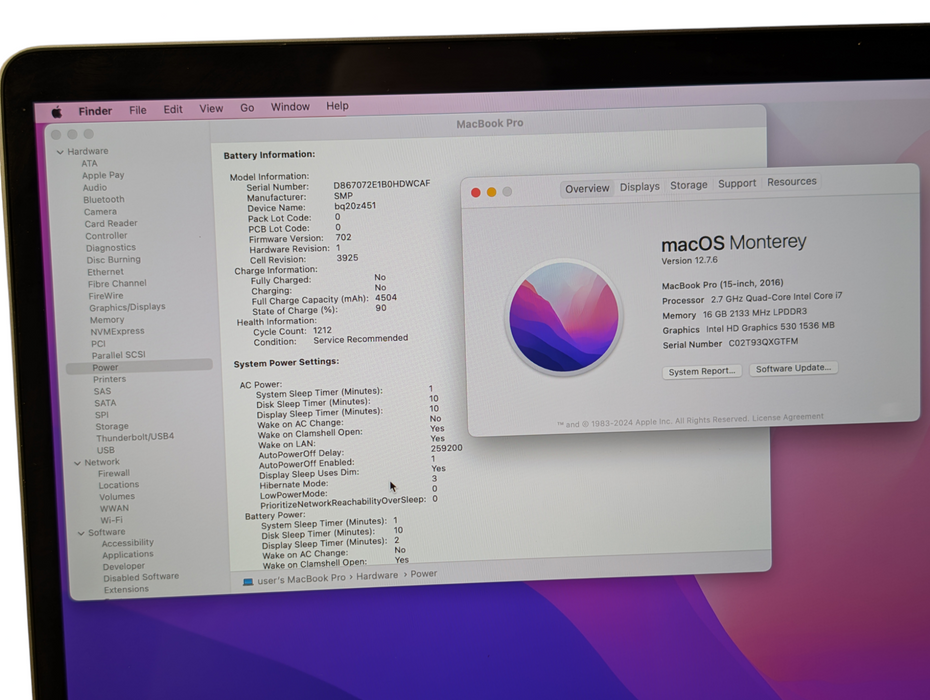Open the License Agreement link
The height and width of the screenshot is (700, 930).
click(788, 418)
